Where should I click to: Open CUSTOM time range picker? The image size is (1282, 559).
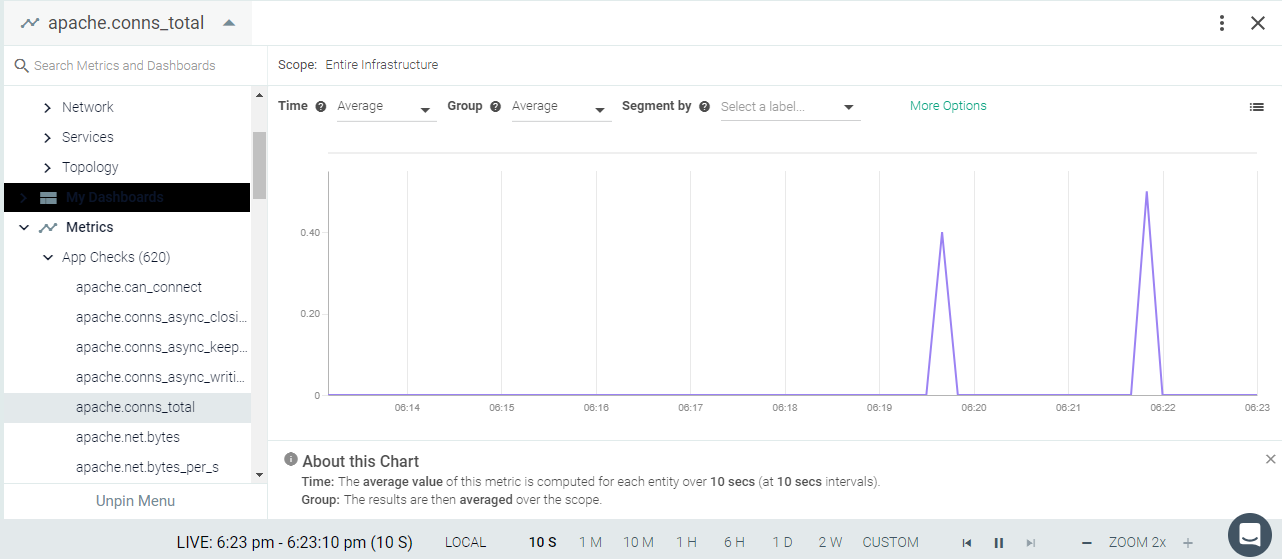pos(890,542)
